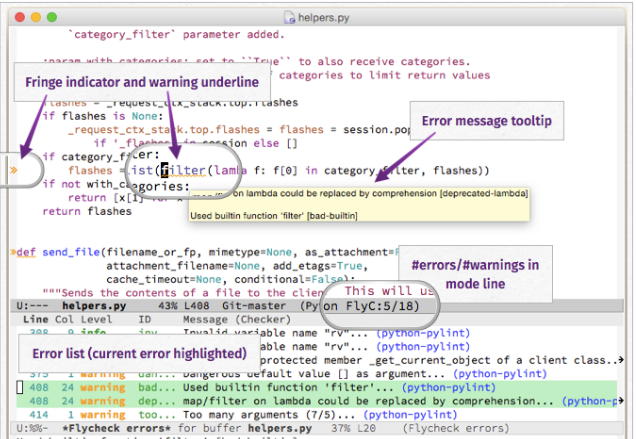636x439 pixels.
Task: Open python-pylint link in 'Too many arguments' row
Action: point(410,415)
